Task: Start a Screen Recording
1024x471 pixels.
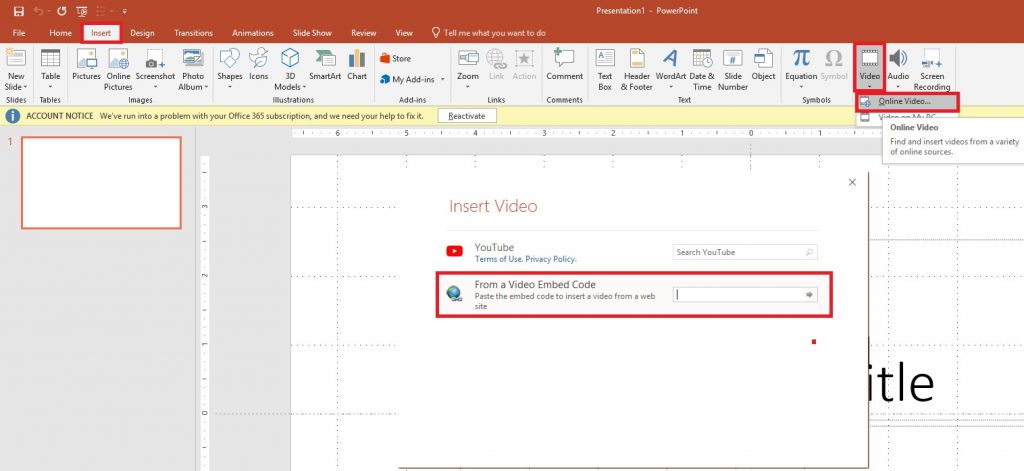Action: (931, 69)
